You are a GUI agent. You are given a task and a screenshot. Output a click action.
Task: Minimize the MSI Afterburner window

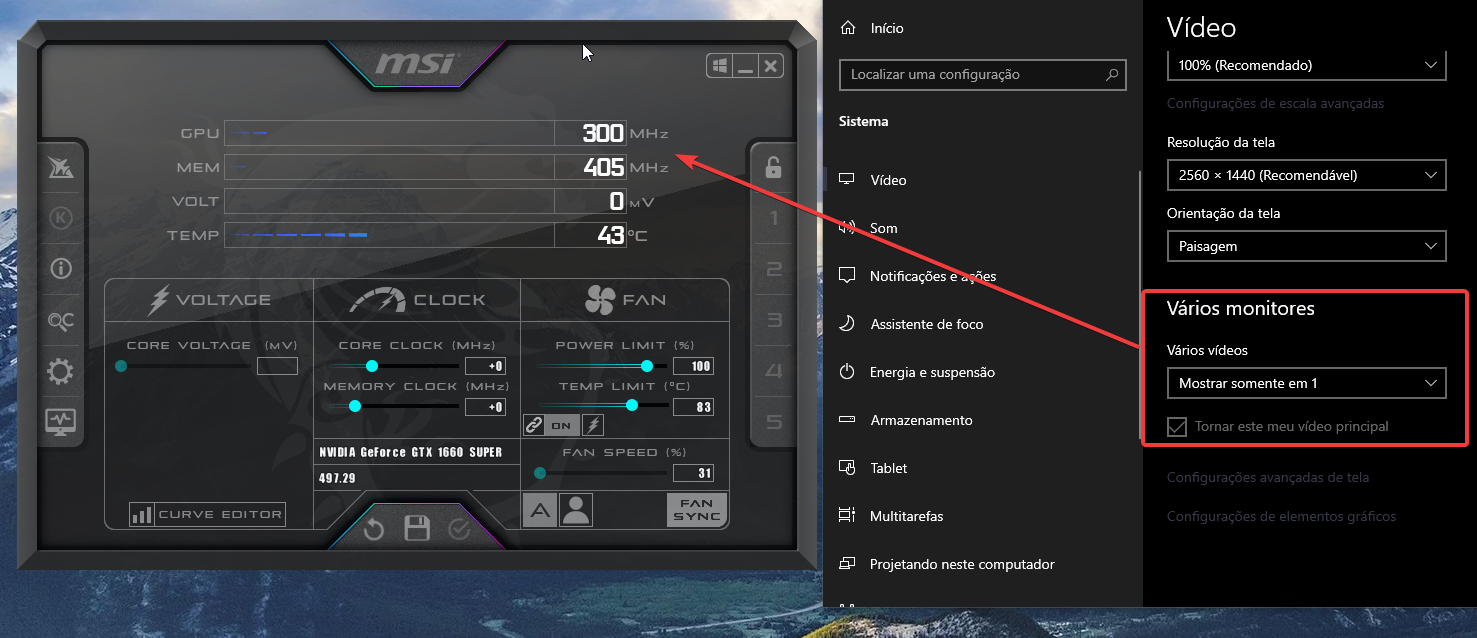point(744,66)
